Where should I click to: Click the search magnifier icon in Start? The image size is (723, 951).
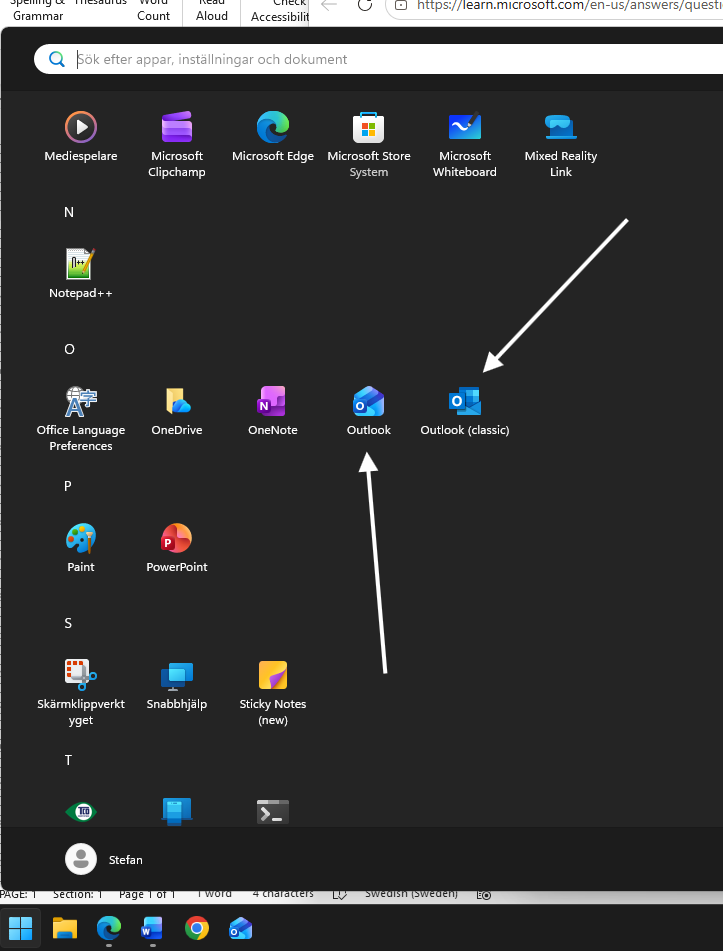[56, 59]
